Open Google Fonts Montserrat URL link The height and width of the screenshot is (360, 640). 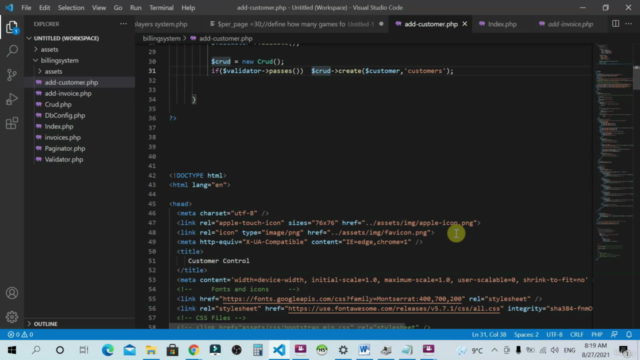(342, 299)
